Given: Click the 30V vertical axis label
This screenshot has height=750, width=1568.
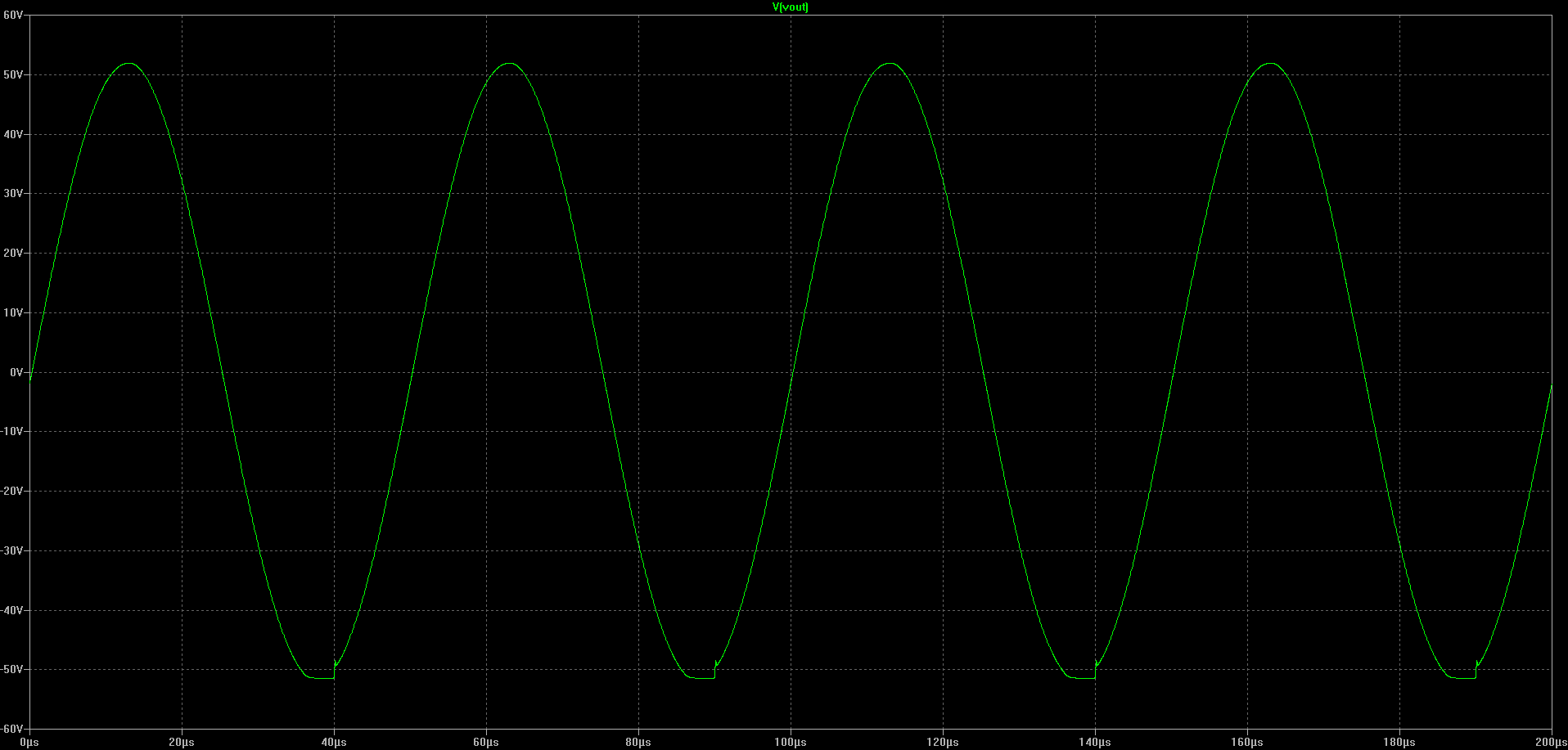Looking at the screenshot, I should (x=13, y=194).
